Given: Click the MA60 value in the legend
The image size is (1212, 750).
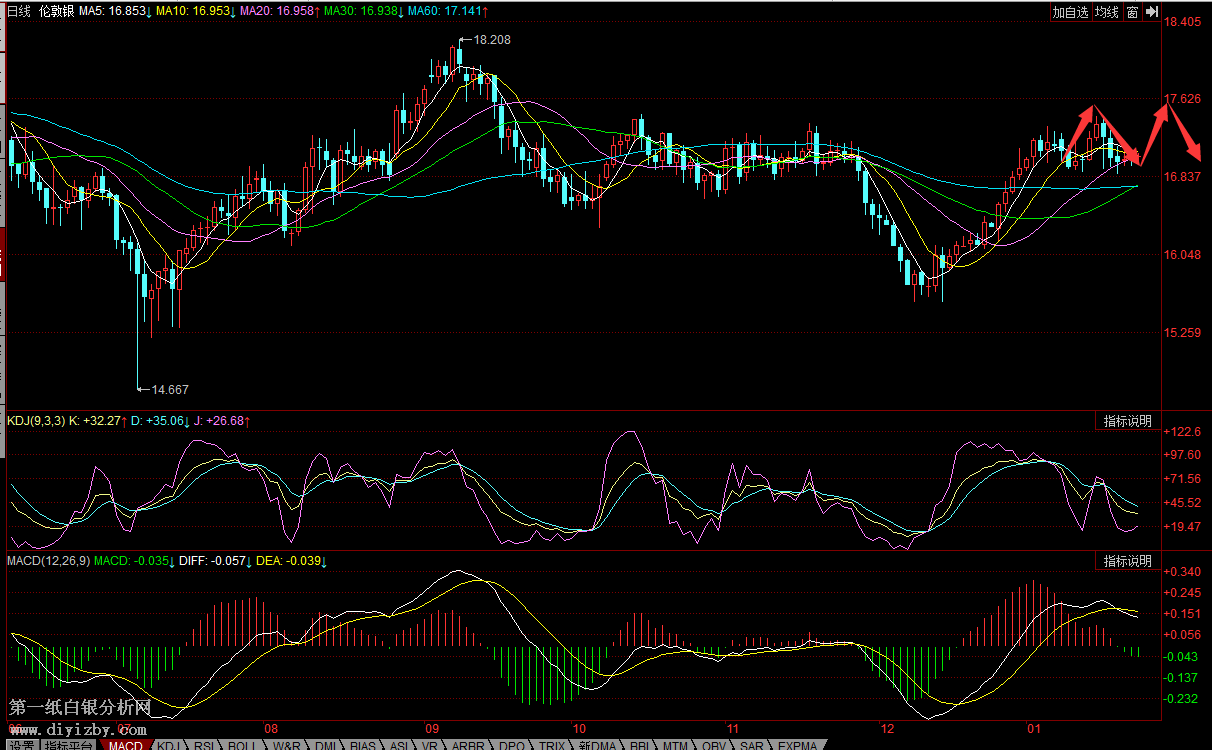Looking at the screenshot, I should coord(445,11).
